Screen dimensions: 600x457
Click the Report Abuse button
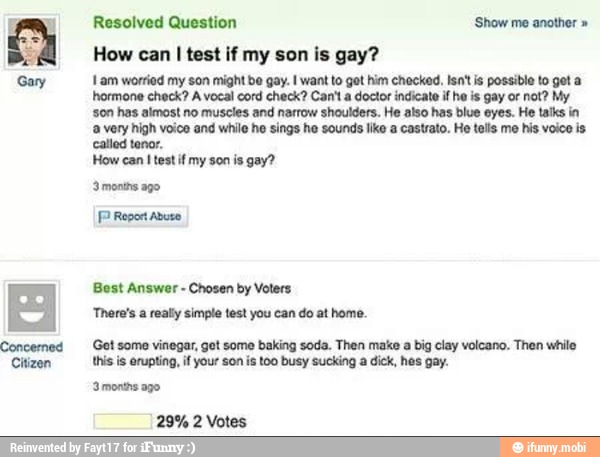(138, 216)
